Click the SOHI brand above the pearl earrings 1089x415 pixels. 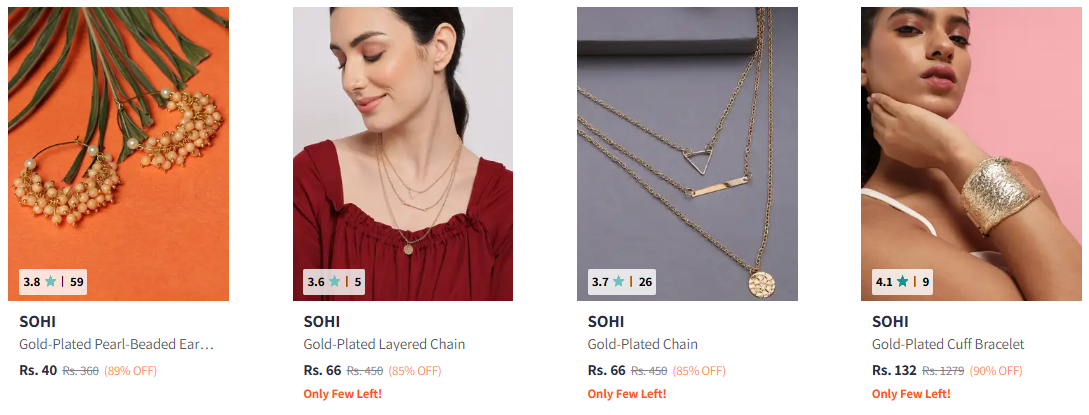pyautogui.click(x=38, y=322)
